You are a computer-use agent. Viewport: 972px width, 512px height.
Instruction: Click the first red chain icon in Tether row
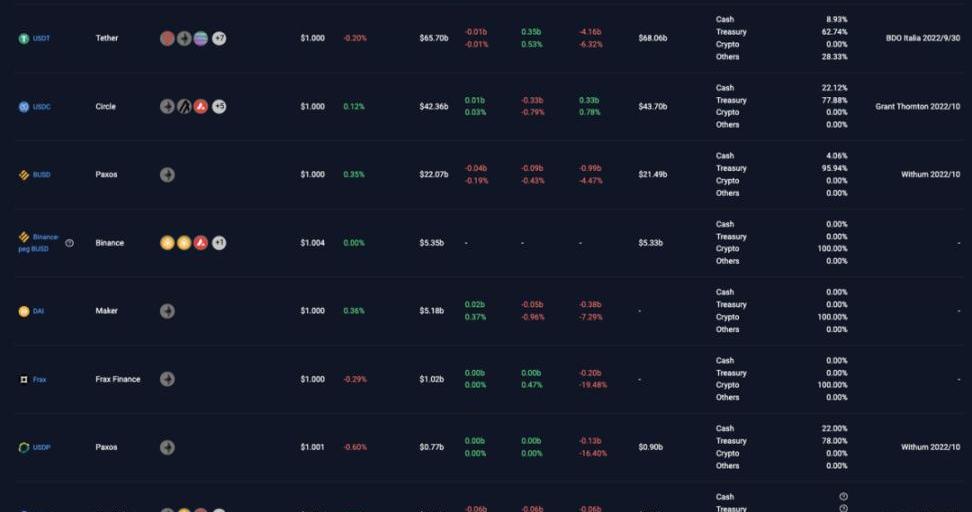167,39
